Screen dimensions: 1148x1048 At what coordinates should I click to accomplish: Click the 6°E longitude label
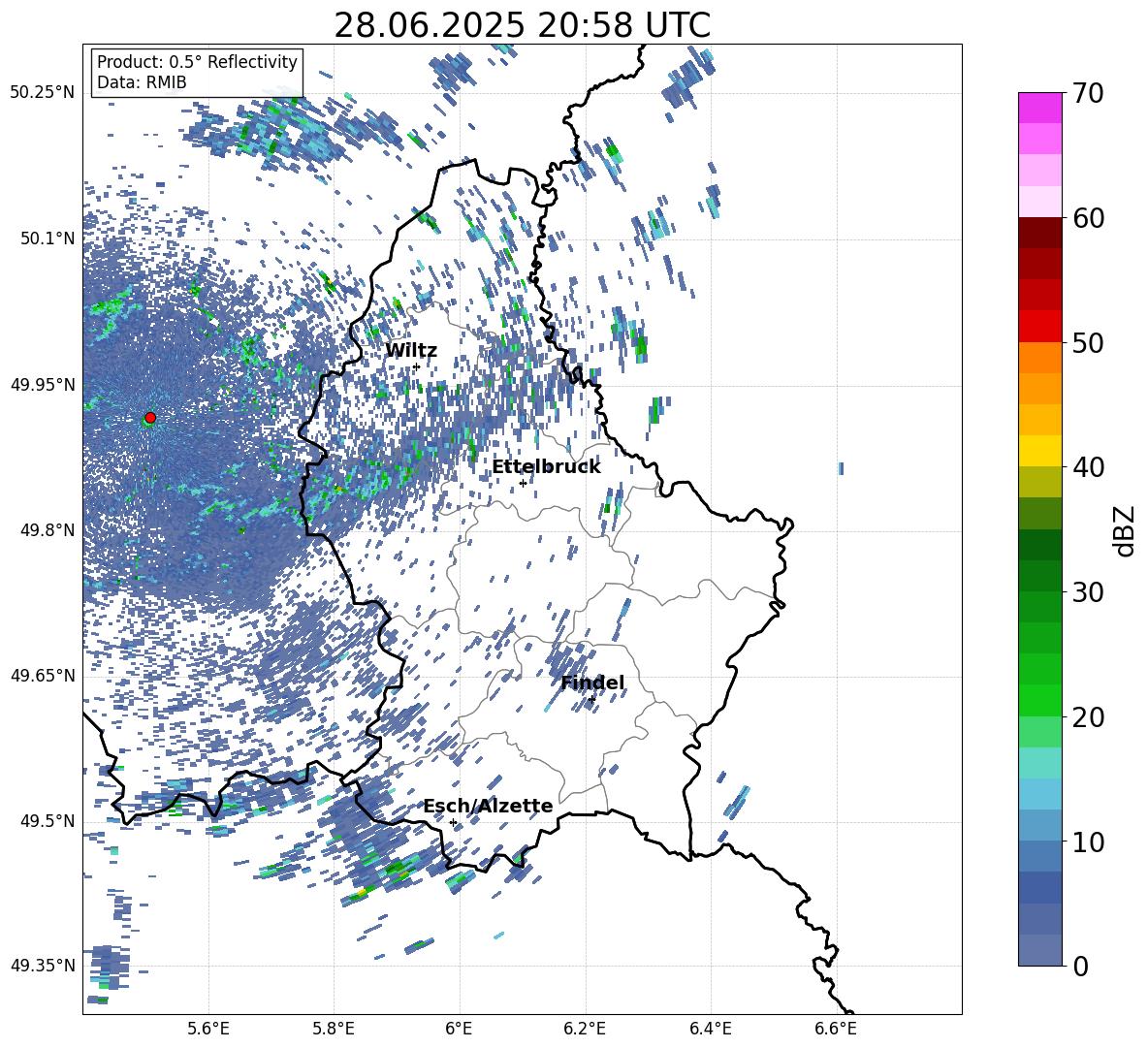click(459, 1029)
